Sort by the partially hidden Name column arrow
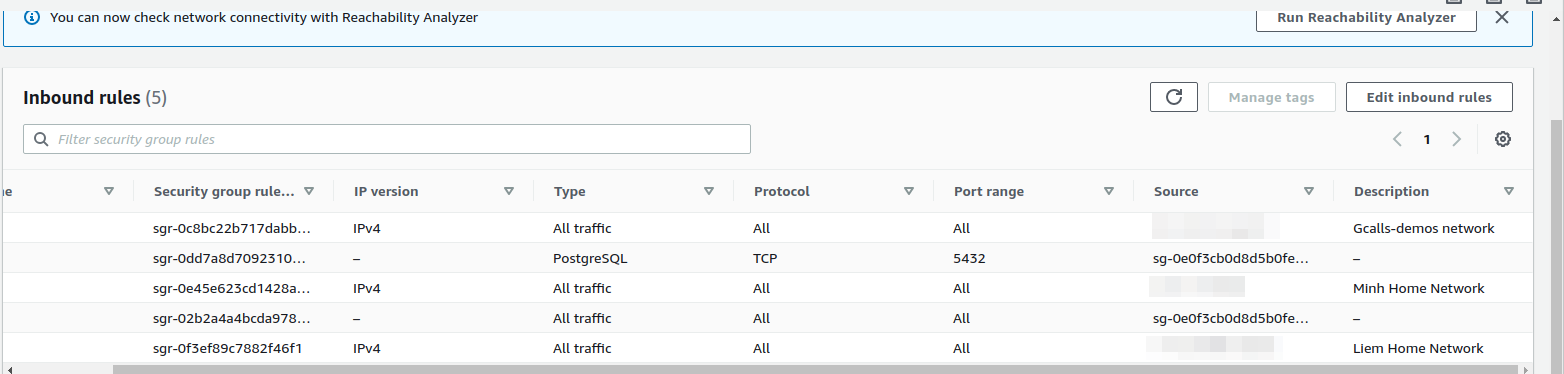The height and width of the screenshot is (374, 1564). [x=109, y=191]
